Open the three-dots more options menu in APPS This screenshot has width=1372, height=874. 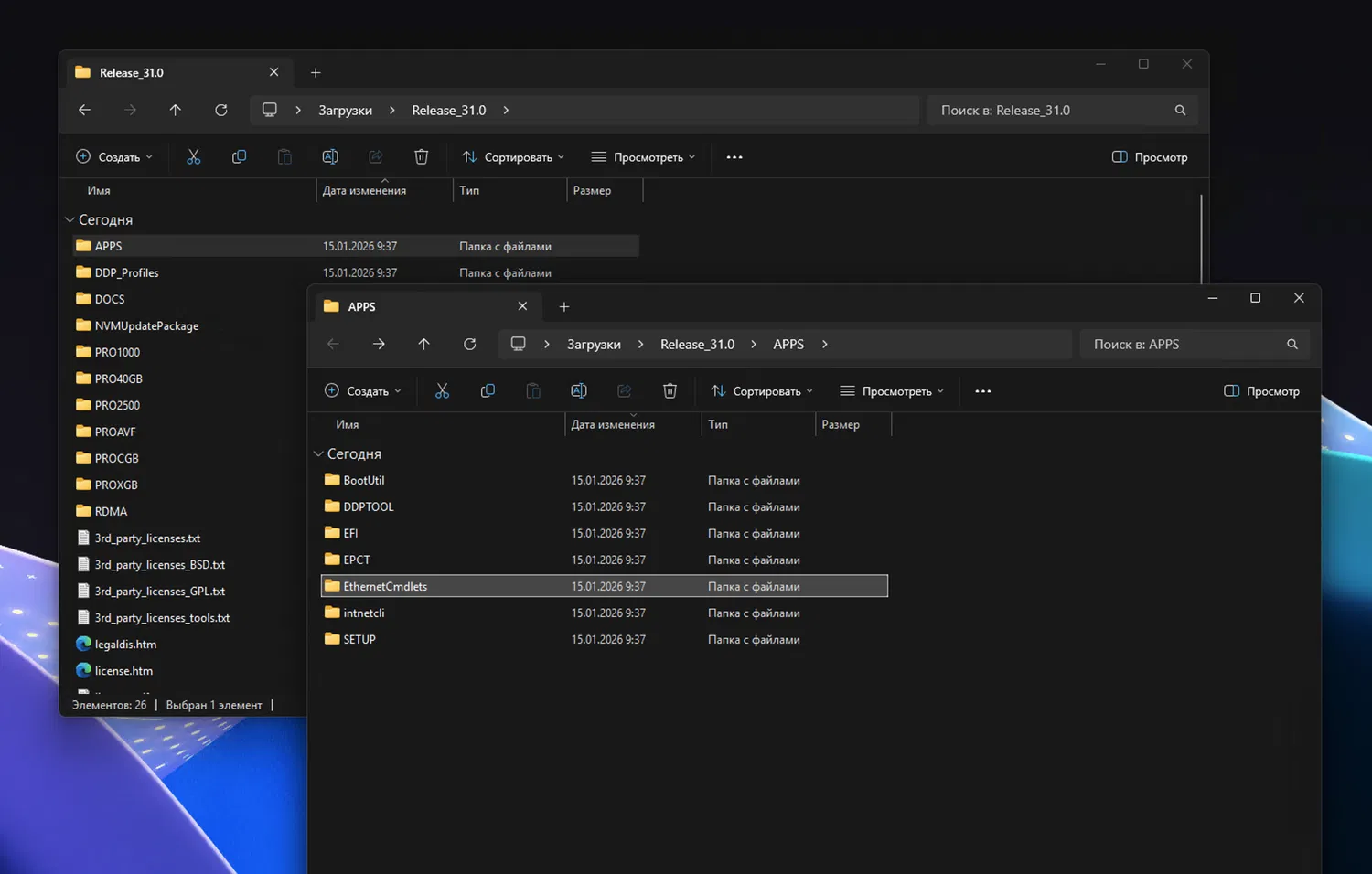[983, 391]
